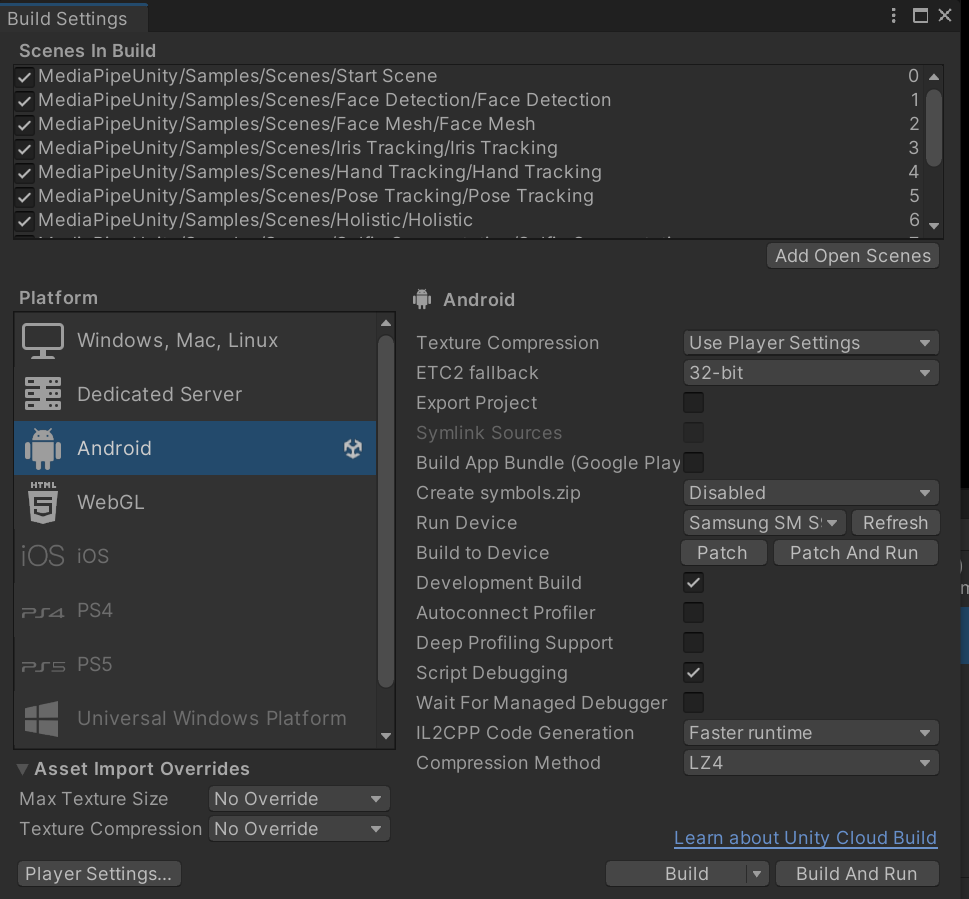Screen dimensions: 969x899
Task: Click the PS5 platform icon
Action: pos(40,664)
